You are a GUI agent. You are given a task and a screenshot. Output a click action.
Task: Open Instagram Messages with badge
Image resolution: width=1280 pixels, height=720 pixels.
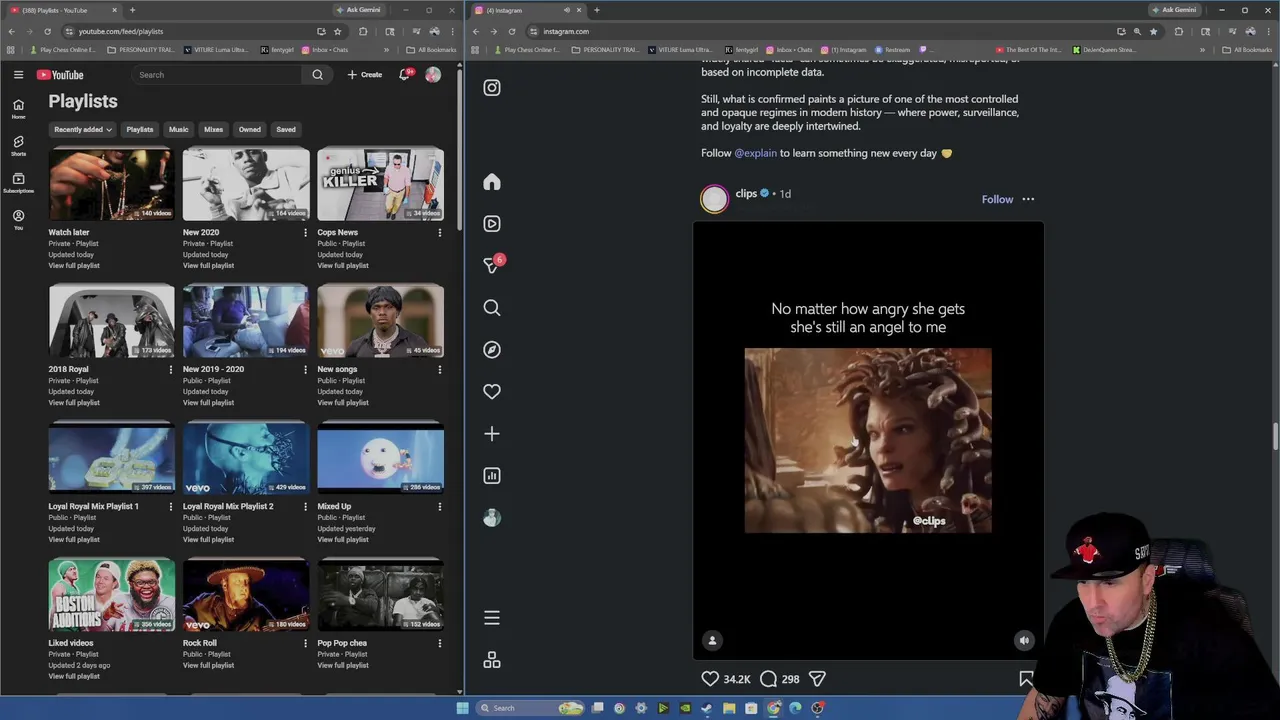click(x=492, y=265)
